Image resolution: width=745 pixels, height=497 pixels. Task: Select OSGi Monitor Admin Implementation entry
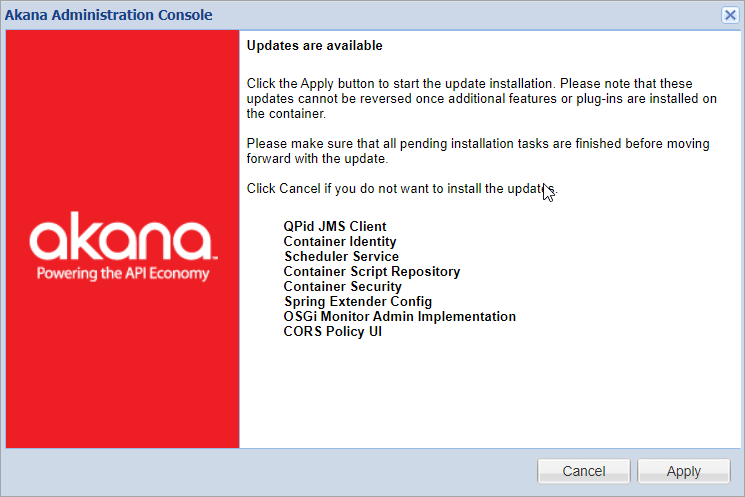(x=399, y=317)
